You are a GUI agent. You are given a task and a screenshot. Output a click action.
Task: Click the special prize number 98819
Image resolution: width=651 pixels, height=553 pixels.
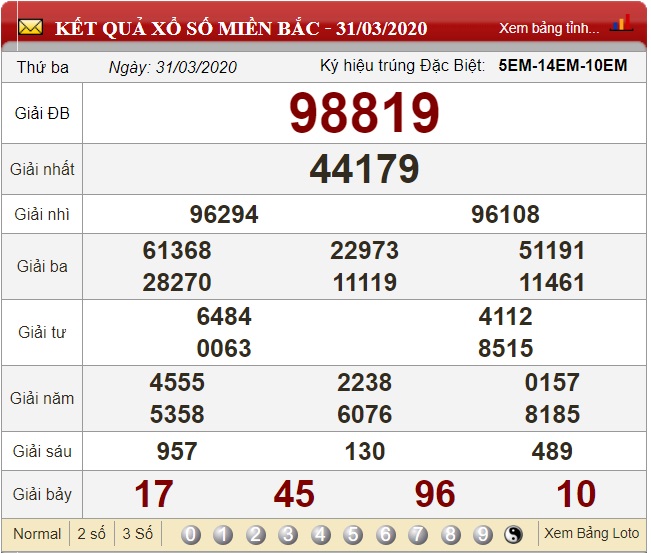(x=364, y=112)
